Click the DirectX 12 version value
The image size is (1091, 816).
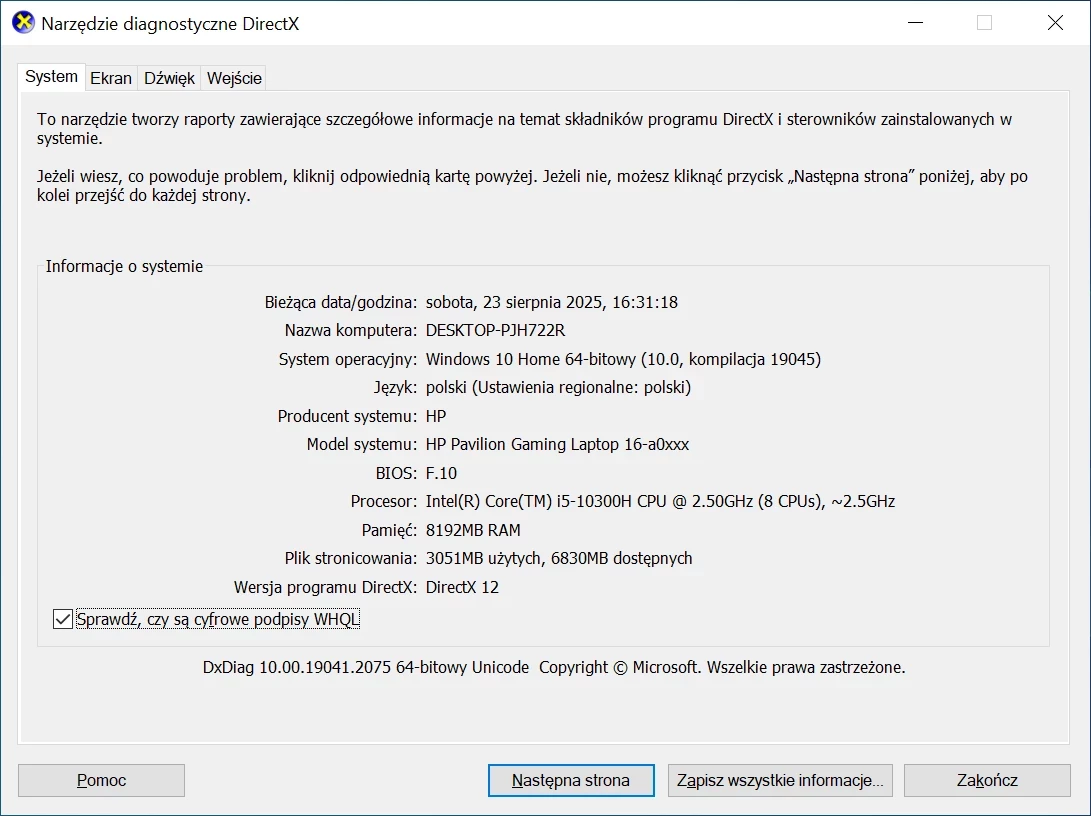462,587
